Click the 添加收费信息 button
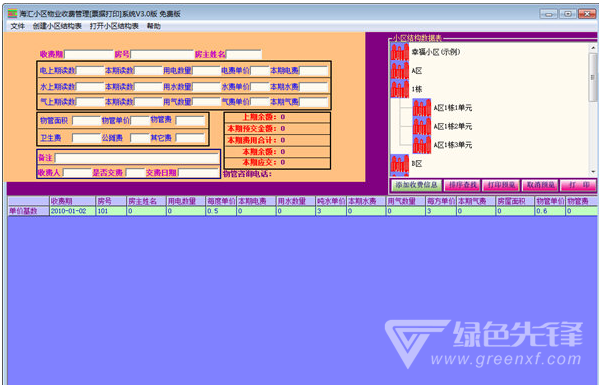Image resolution: width=599 pixels, height=385 pixels. pos(416,185)
